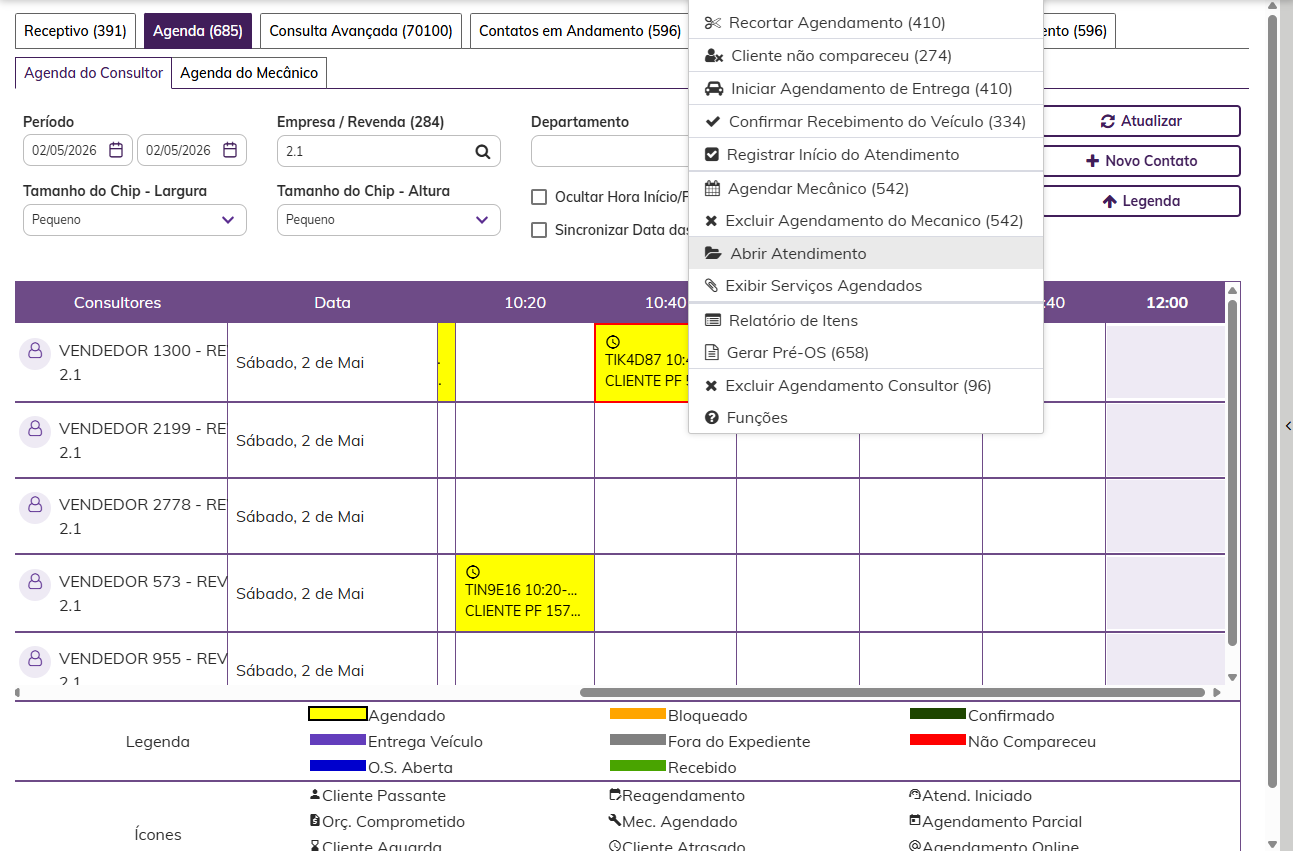Expand Tamanho do Chip - Altura dropdown
Viewport: 1293px width, 851px height.
click(x=389, y=220)
